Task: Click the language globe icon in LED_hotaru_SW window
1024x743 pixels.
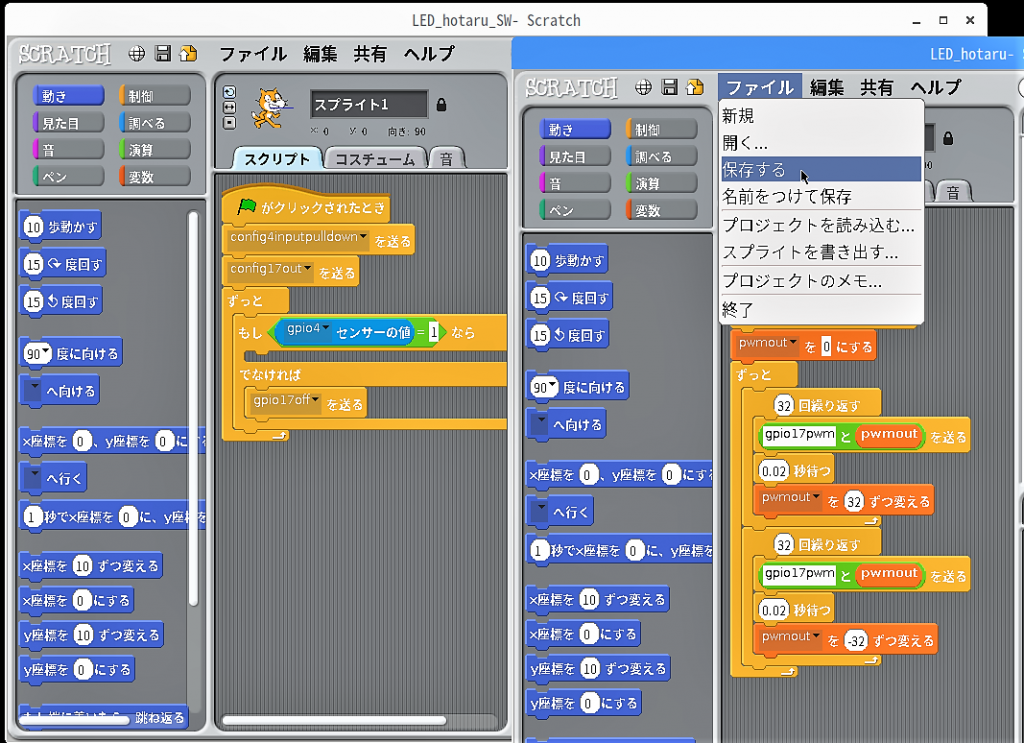Action: pos(136,54)
